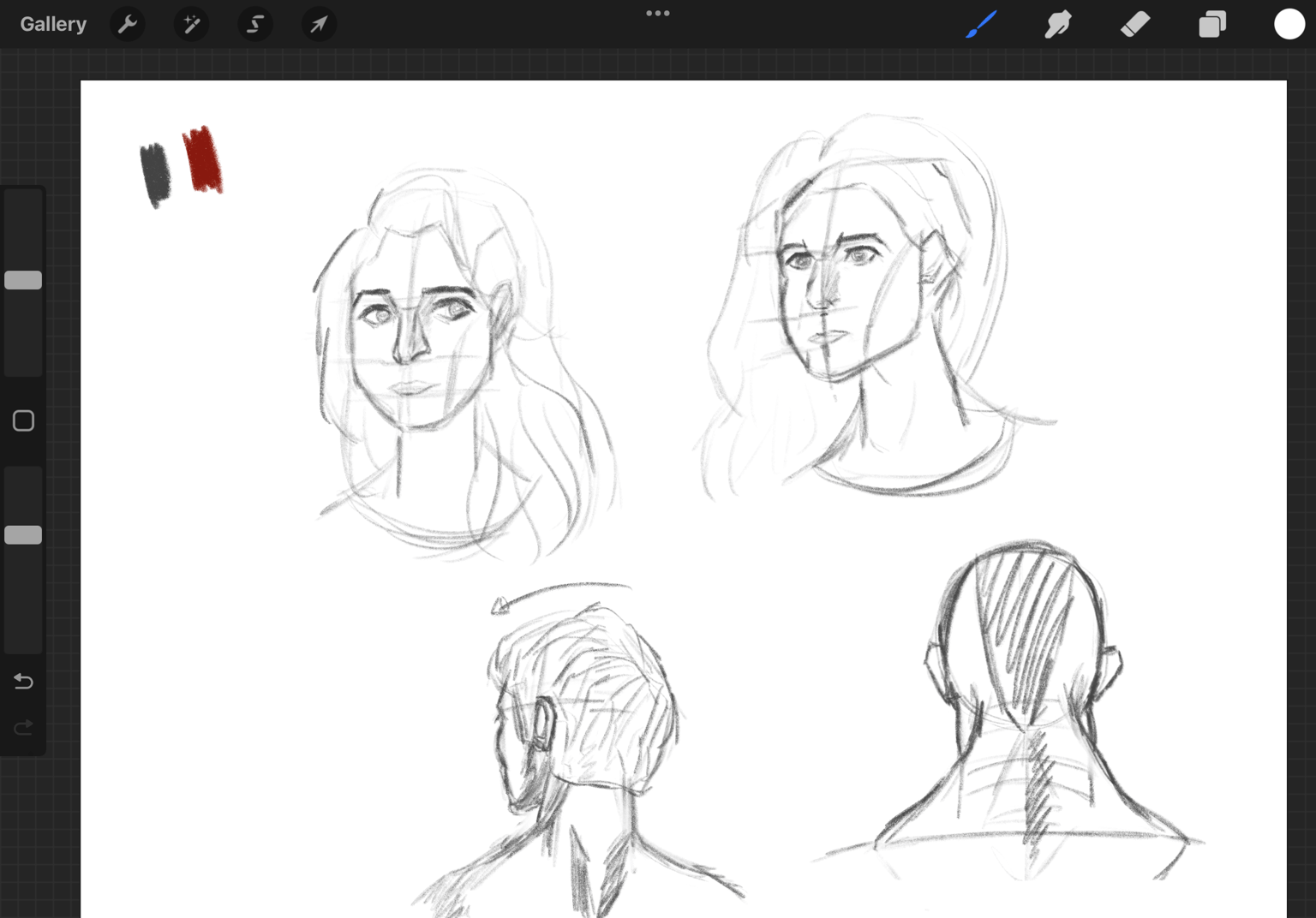Click the brush size slider handle
The height and width of the screenshot is (918, 1316).
coord(23,280)
